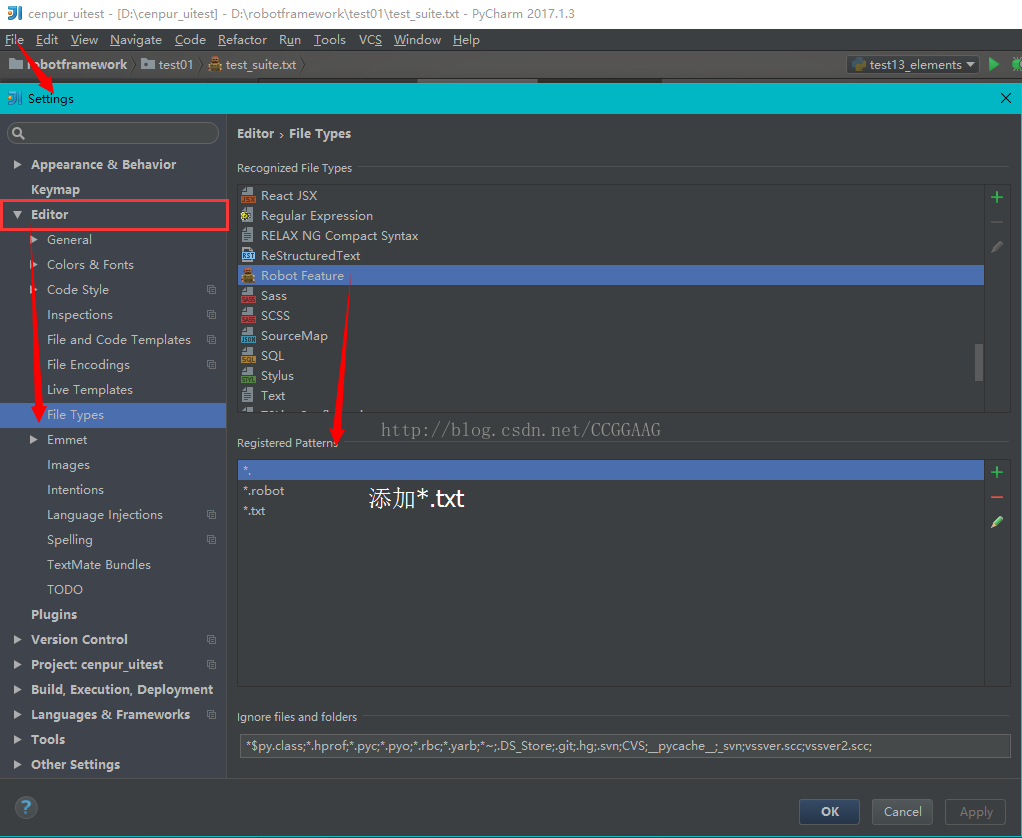The height and width of the screenshot is (838, 1022).
Task: Expand Appearance & Behavior section
Action: click(x=18, y=165)
